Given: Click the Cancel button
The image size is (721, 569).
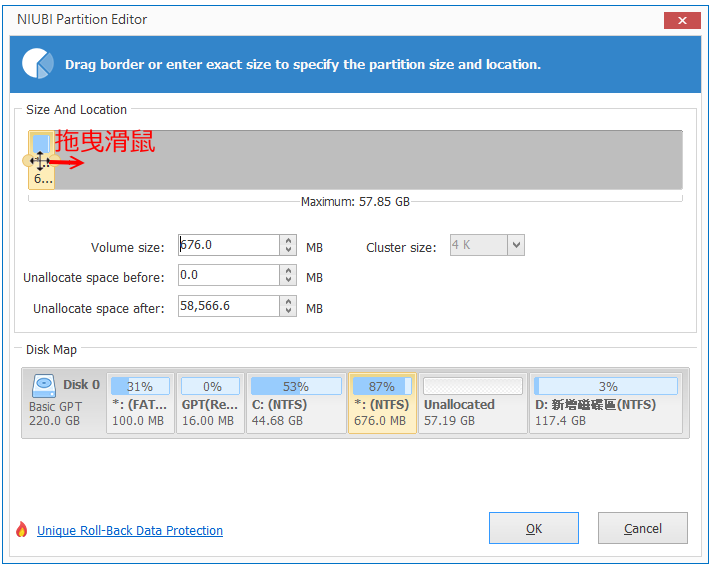Looking at the screenshot, I should (642, 528).
